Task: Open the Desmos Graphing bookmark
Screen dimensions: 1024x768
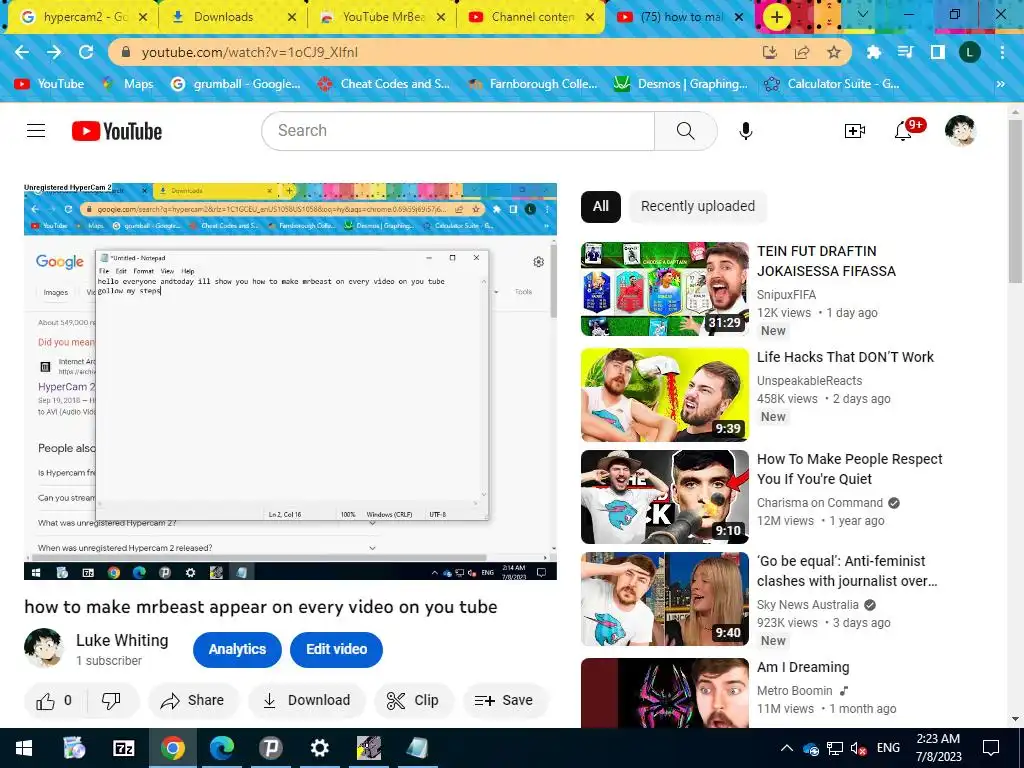Action: (681, 84)
